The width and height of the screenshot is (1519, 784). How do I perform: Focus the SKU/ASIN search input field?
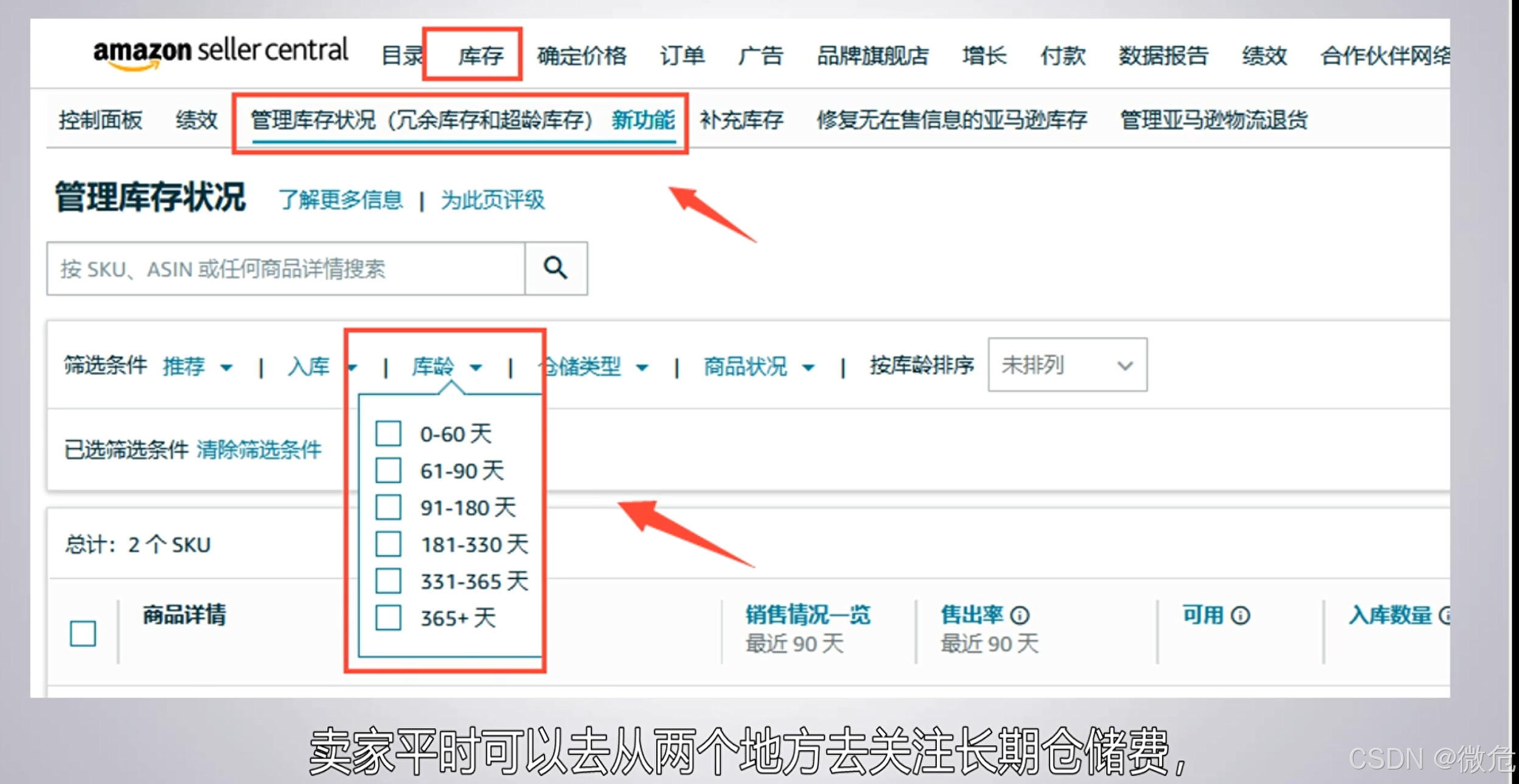pos(286,268)
